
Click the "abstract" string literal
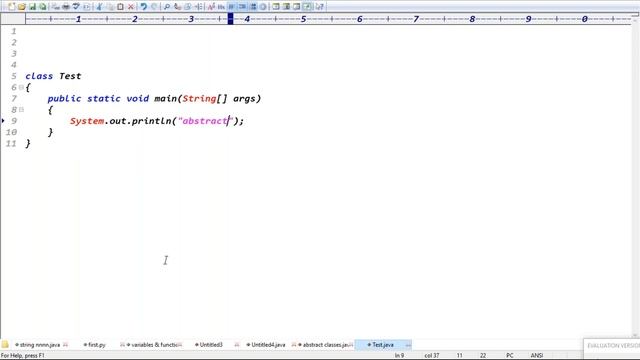tap(205, 121)
